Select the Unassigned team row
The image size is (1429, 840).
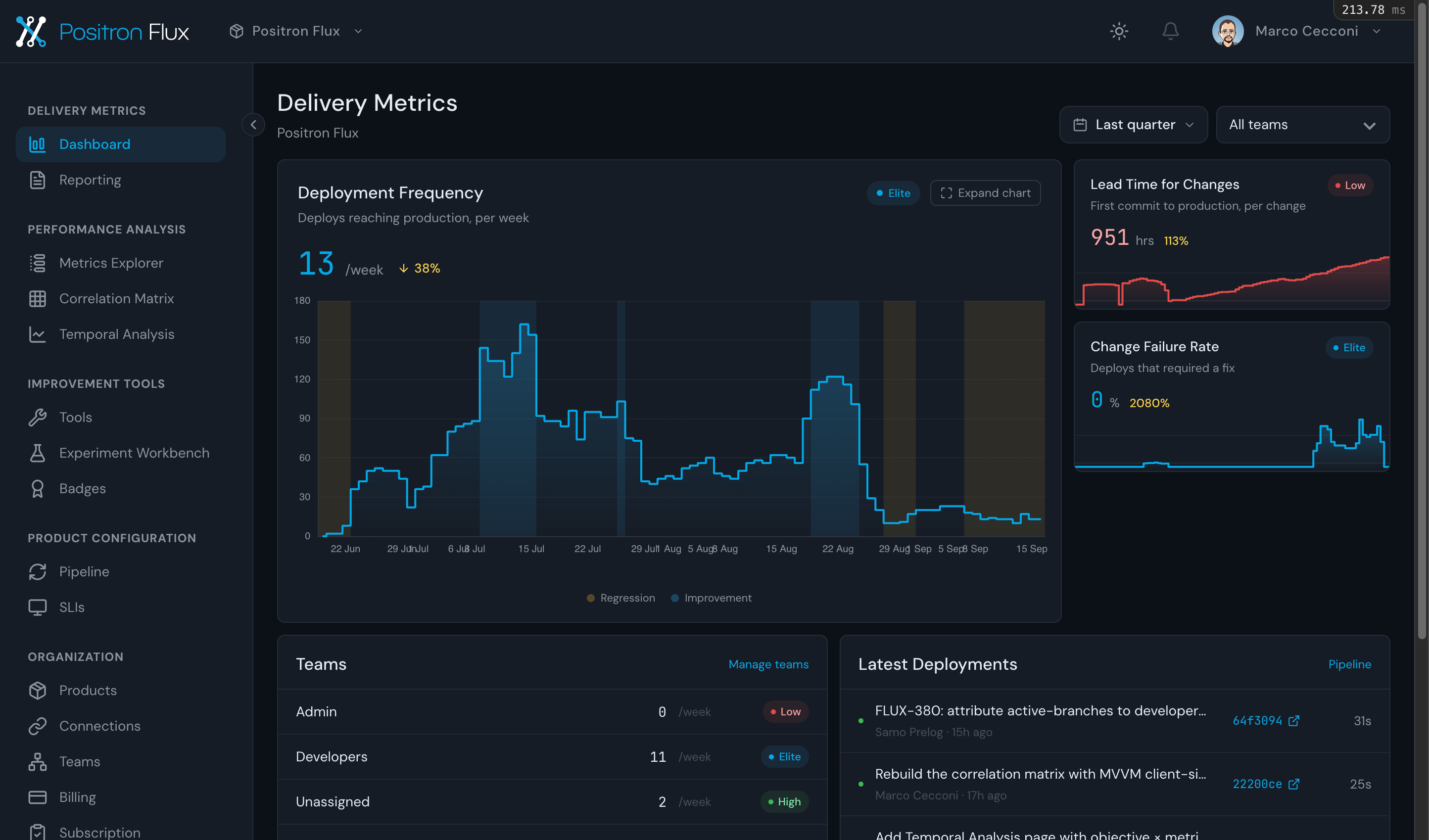pyautogui.click(x=552, y=802)
